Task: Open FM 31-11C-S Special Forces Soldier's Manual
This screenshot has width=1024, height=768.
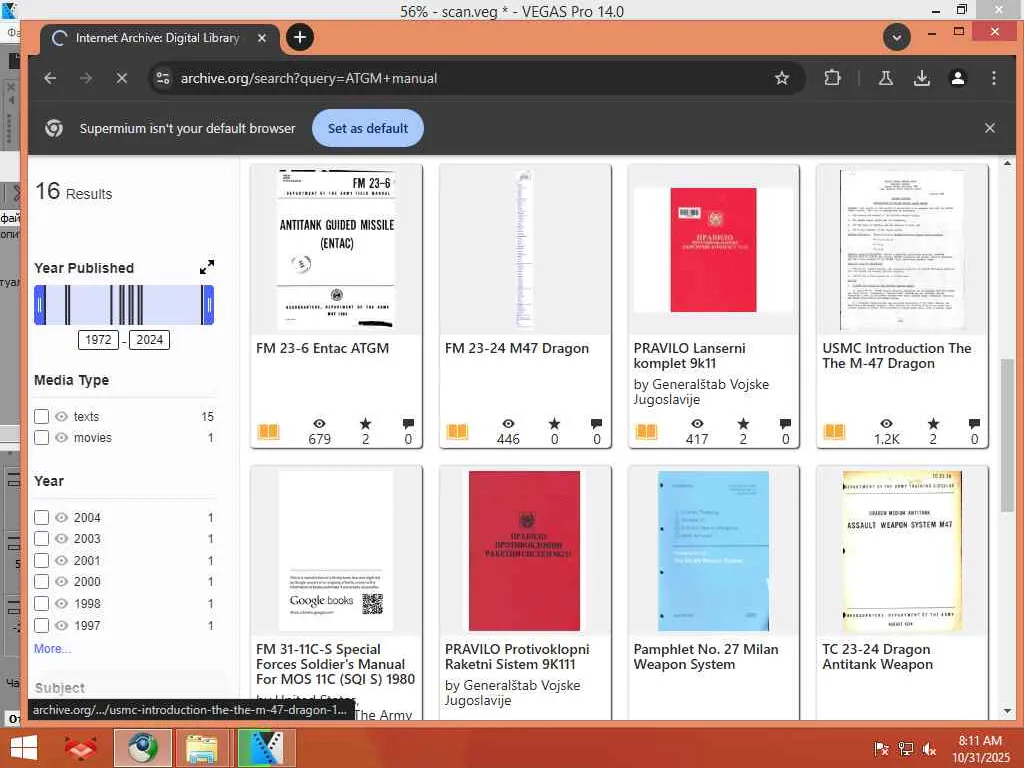Action: point(335,664)
